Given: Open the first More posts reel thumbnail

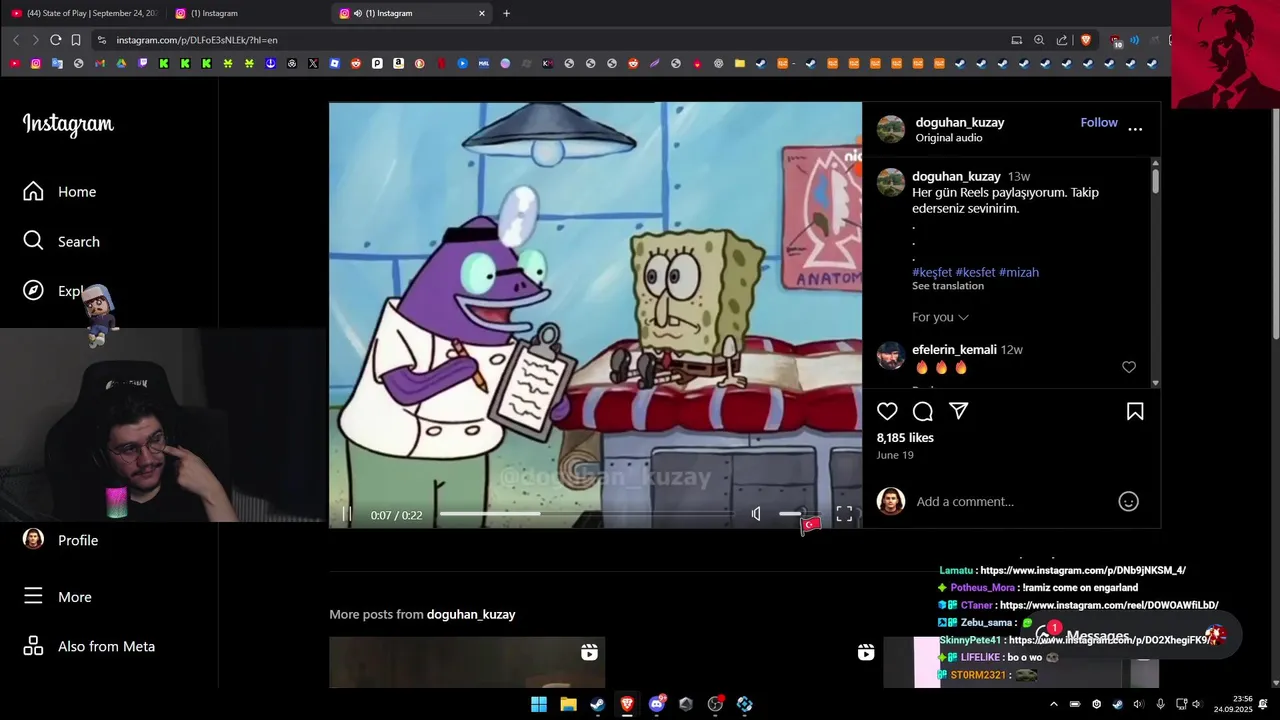Looking at the screenshot, I should 467,662.
